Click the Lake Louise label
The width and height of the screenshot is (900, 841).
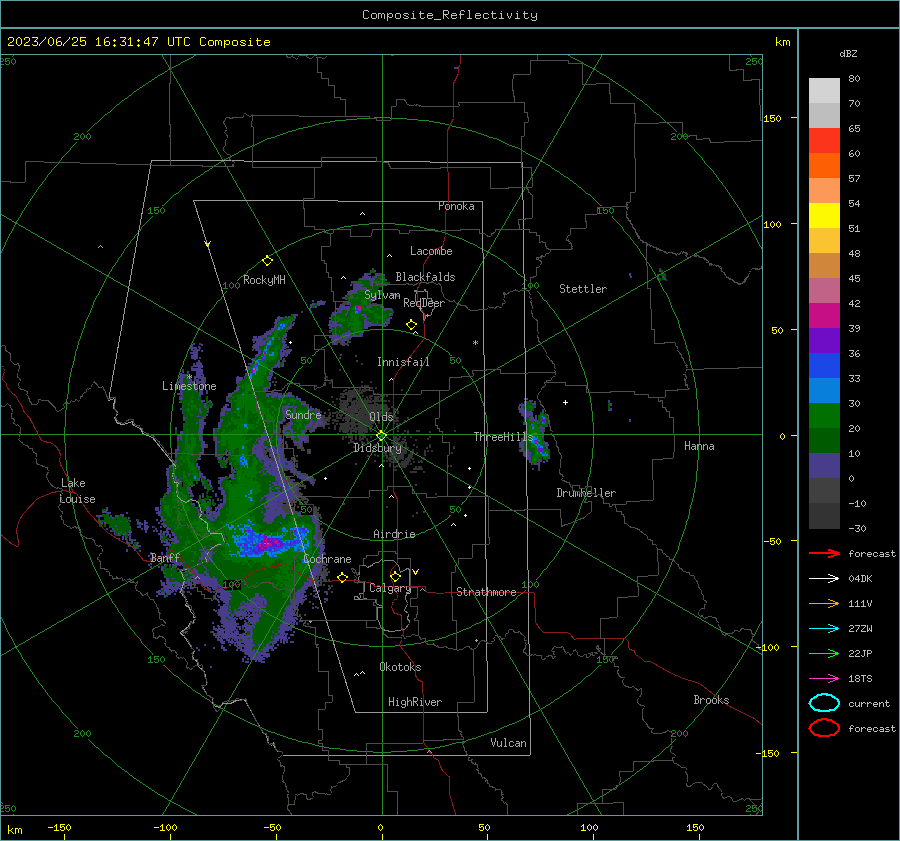point(77,491)
